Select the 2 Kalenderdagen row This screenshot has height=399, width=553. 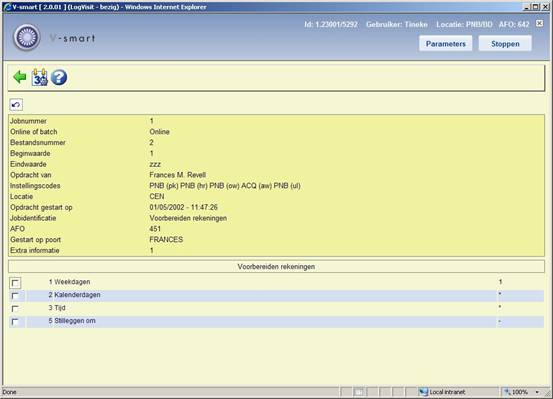[x=276, y=295]
